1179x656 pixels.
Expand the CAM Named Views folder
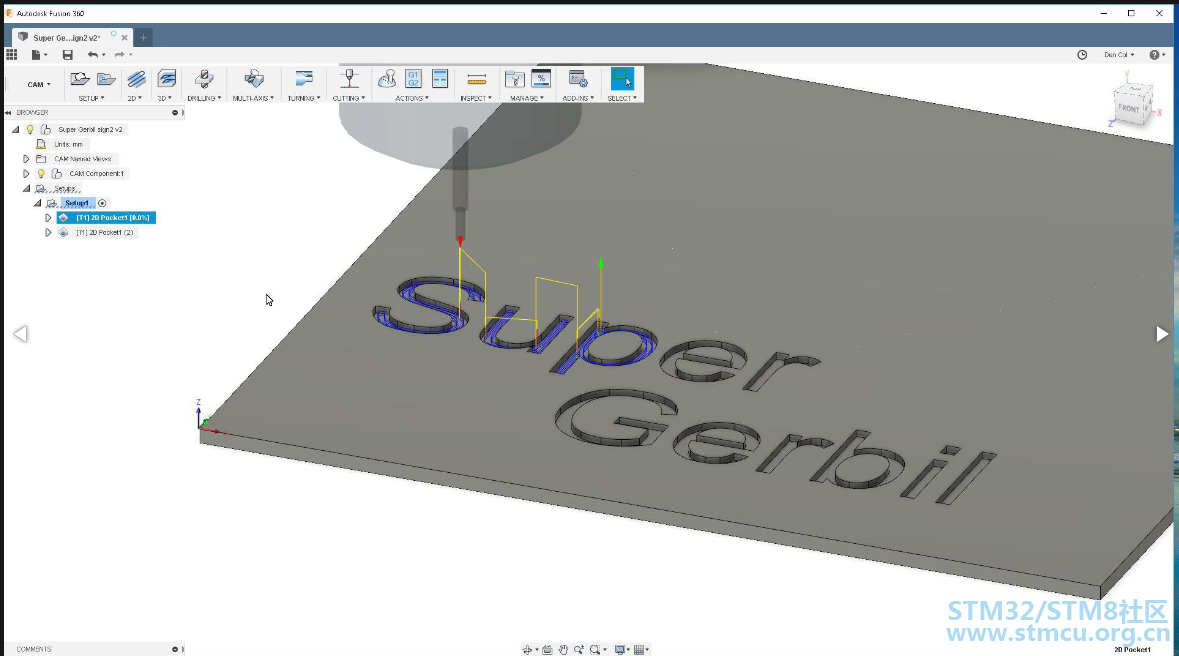tap(26, 159)
